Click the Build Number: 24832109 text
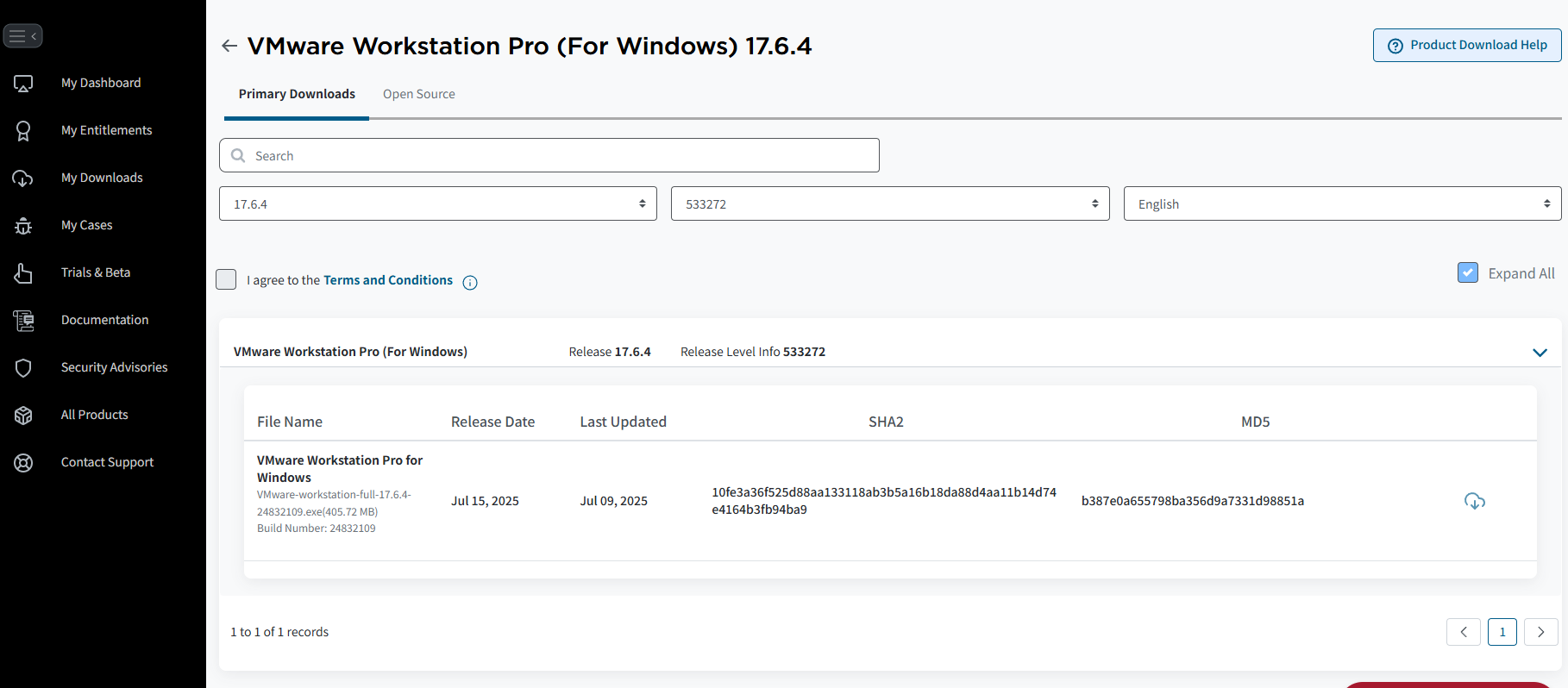The image size is (1568, 688). [316, 529]
